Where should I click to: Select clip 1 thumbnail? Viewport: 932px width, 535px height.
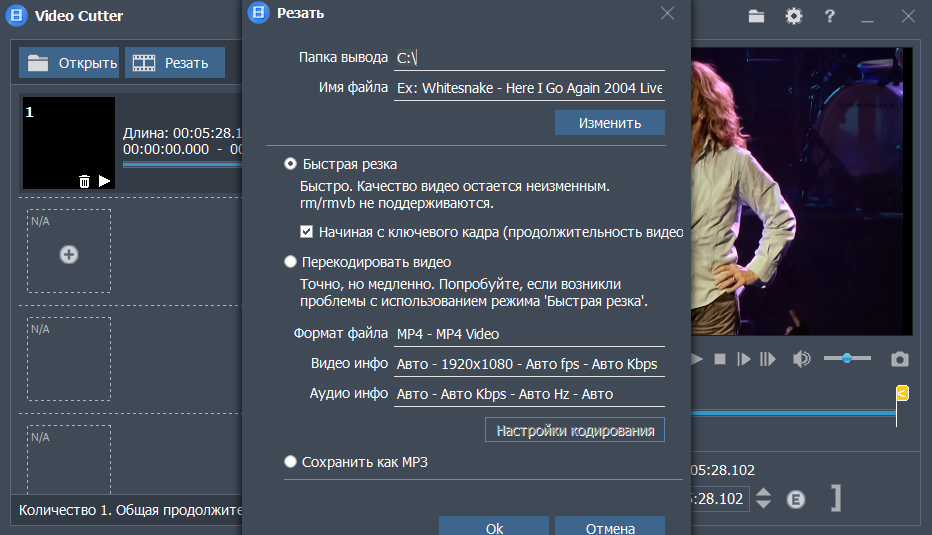tap(69, 143)
